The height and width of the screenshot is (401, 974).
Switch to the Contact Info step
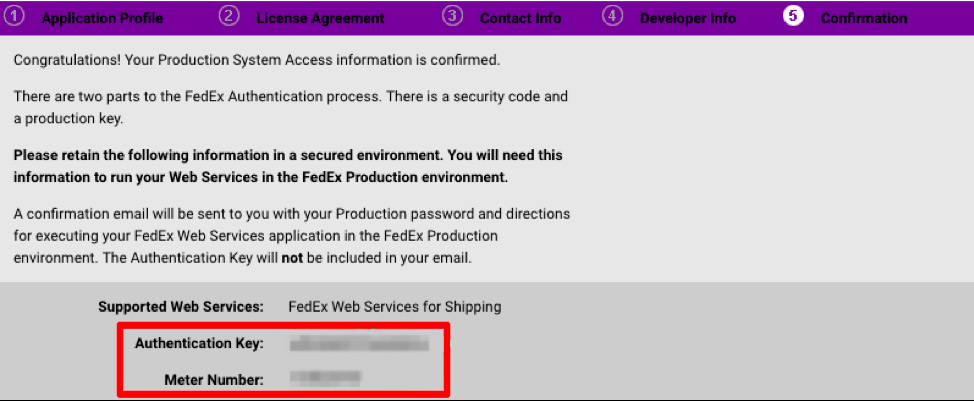(x=520, y=18)
